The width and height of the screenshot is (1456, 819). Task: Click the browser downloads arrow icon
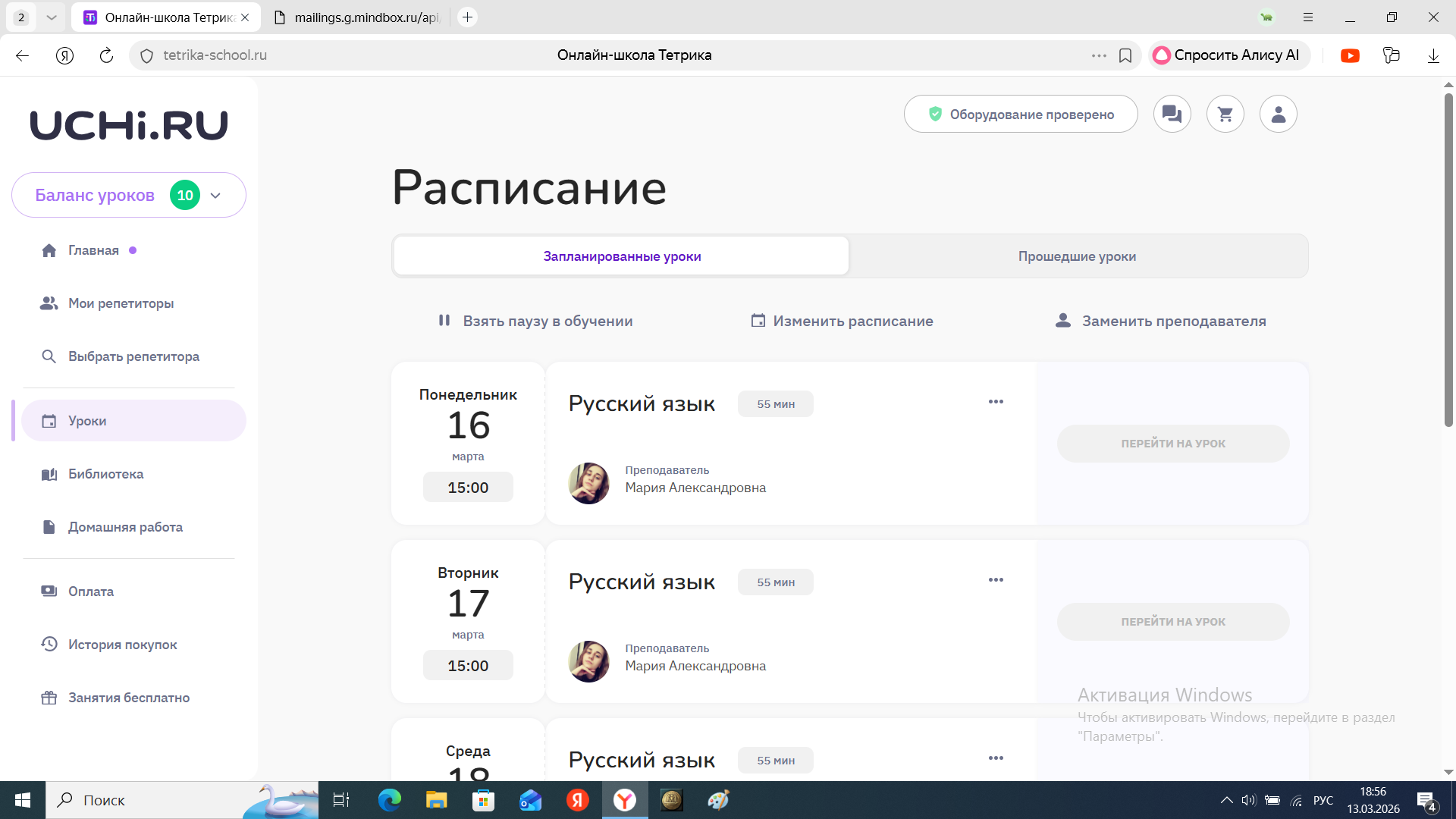pos(1433,55)
